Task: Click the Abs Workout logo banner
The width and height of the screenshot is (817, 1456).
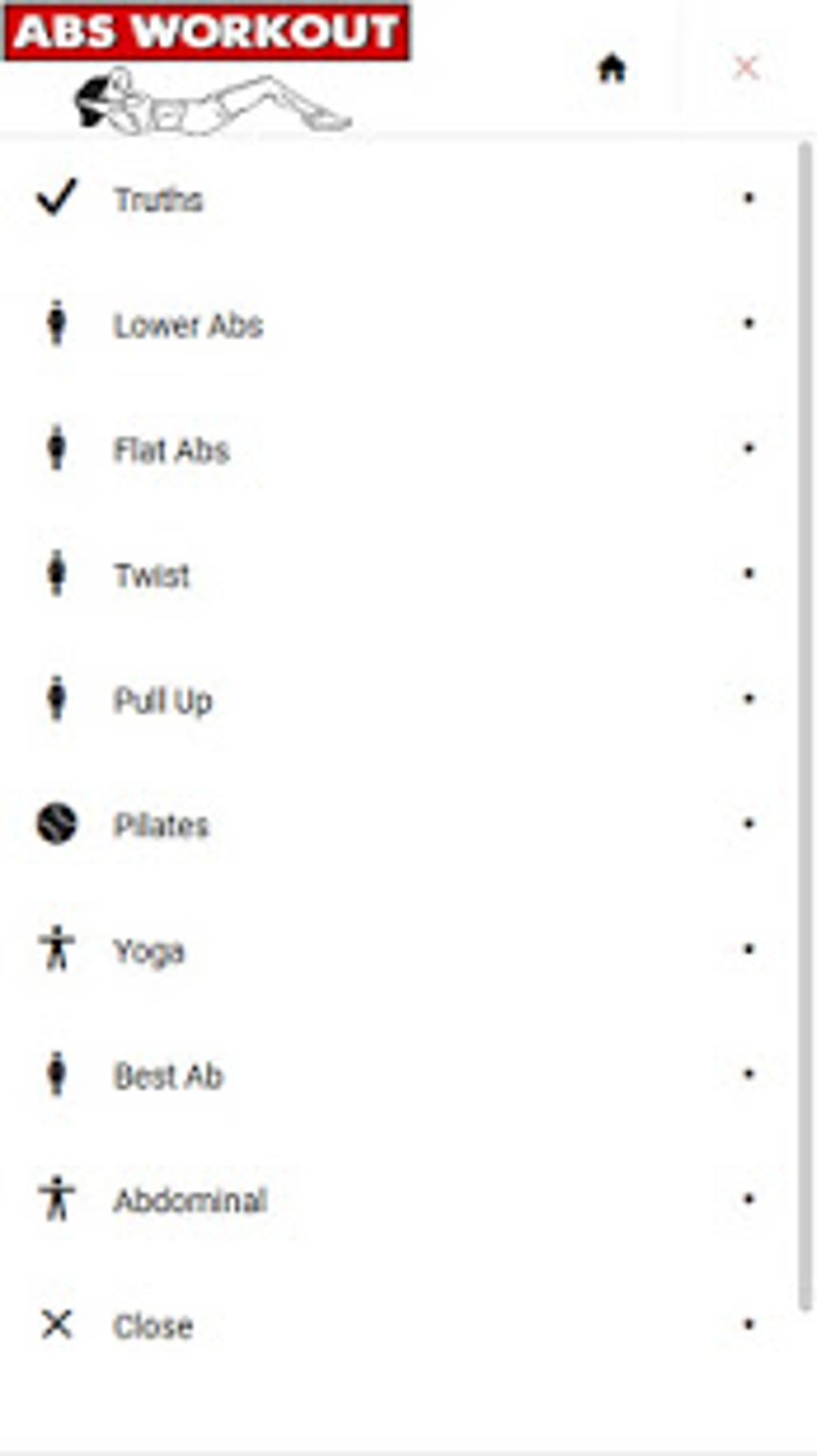Action: pyautogui.click(x=207, y=34)
